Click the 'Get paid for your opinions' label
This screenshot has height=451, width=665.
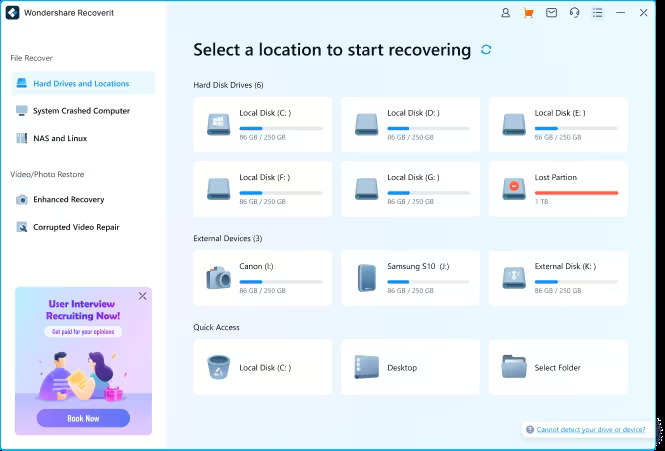point(83,331)
